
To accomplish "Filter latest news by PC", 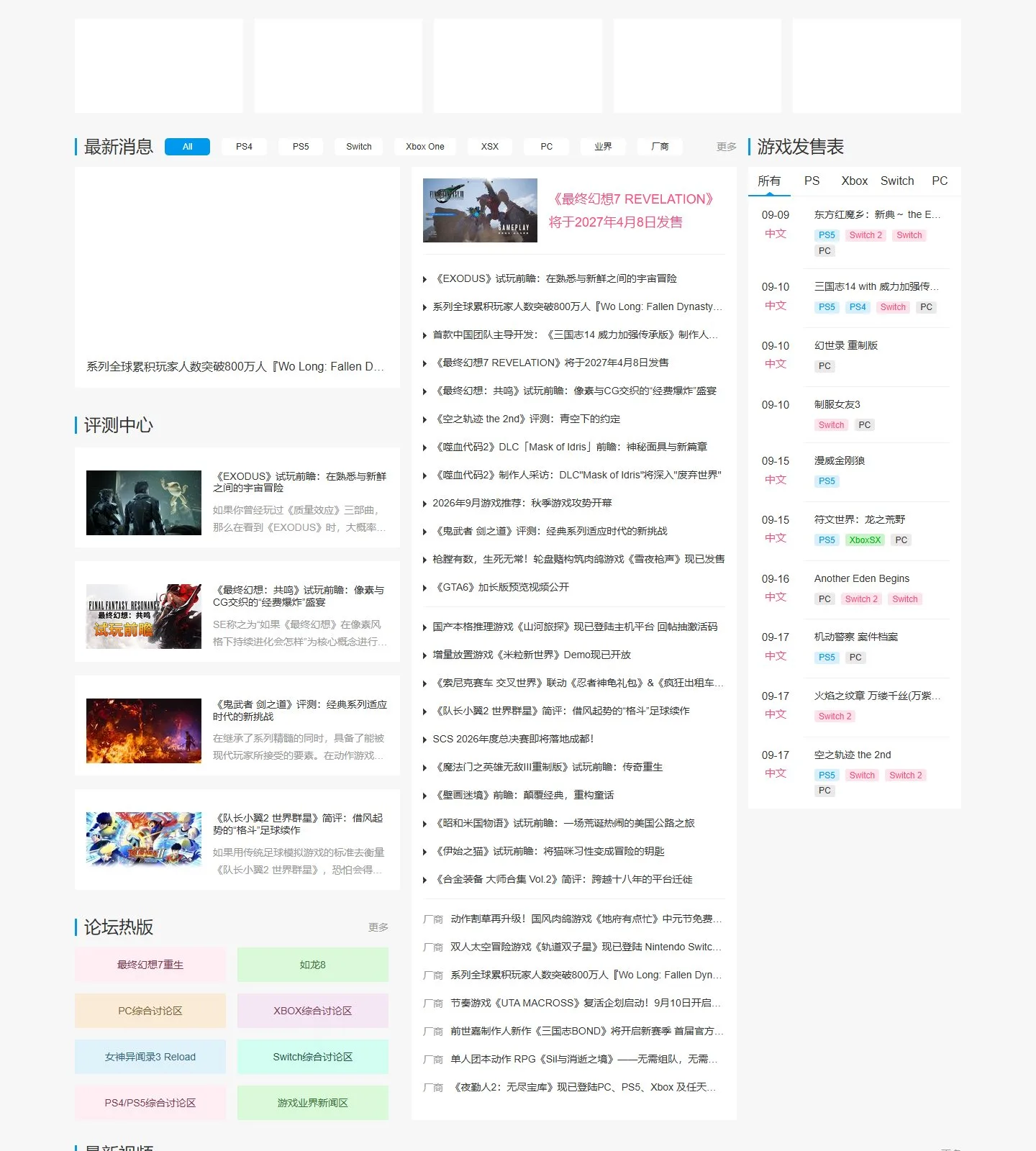I will pos(546,147).
